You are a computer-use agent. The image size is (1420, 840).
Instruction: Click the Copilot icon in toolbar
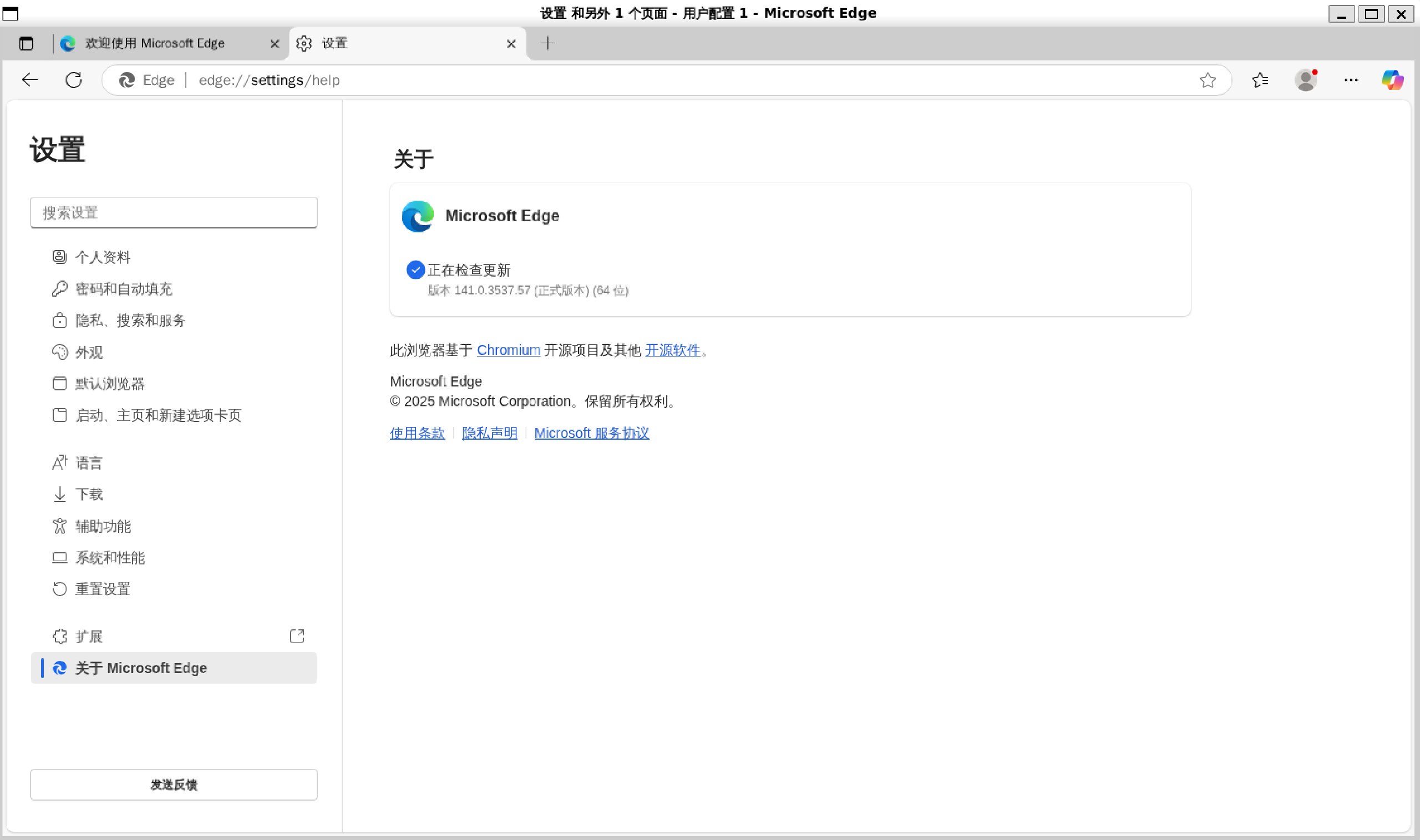(1392, 80)
